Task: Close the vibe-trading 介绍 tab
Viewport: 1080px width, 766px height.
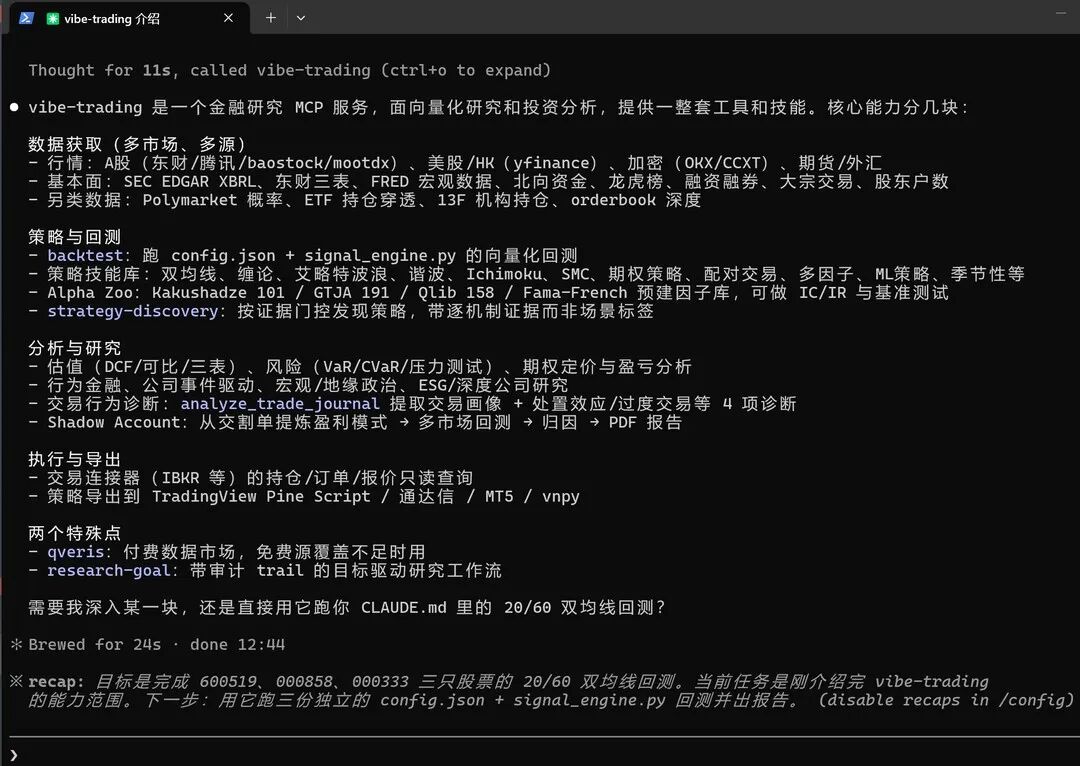Action: point(229,18)
